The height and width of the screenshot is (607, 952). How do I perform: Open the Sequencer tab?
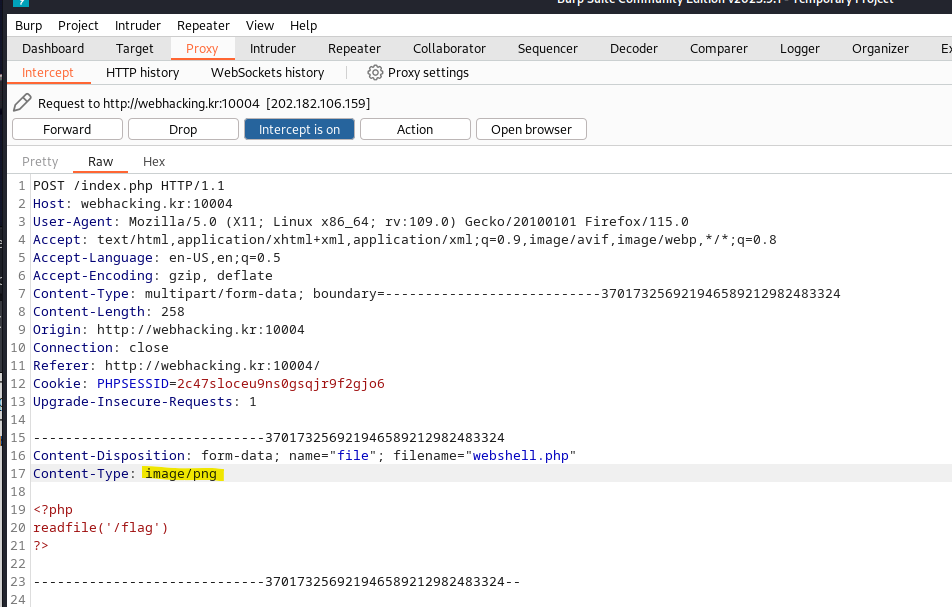(x=548, y=49)
